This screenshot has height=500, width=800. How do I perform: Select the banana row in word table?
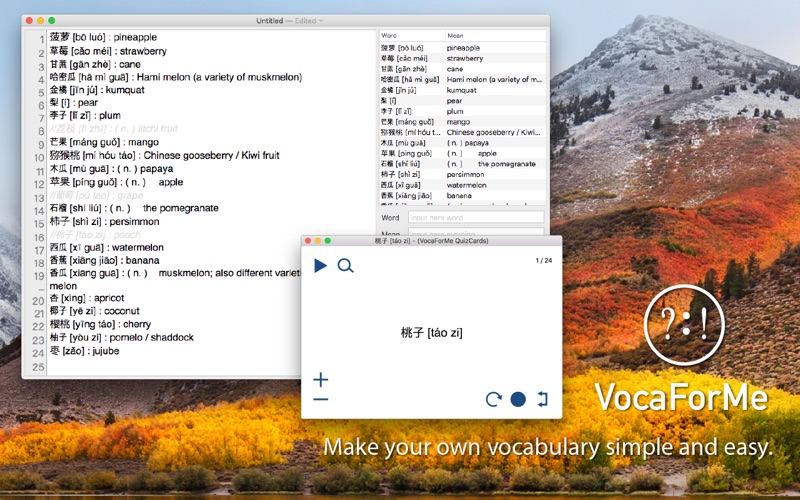[x=462, y=196]
